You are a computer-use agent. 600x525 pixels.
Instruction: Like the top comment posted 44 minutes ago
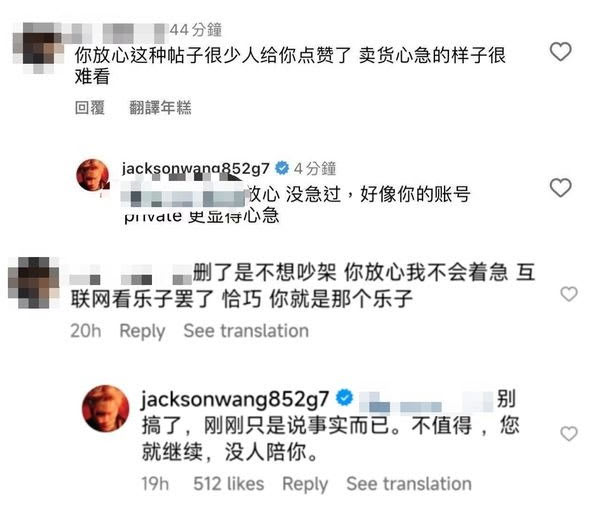coord(561,52)
